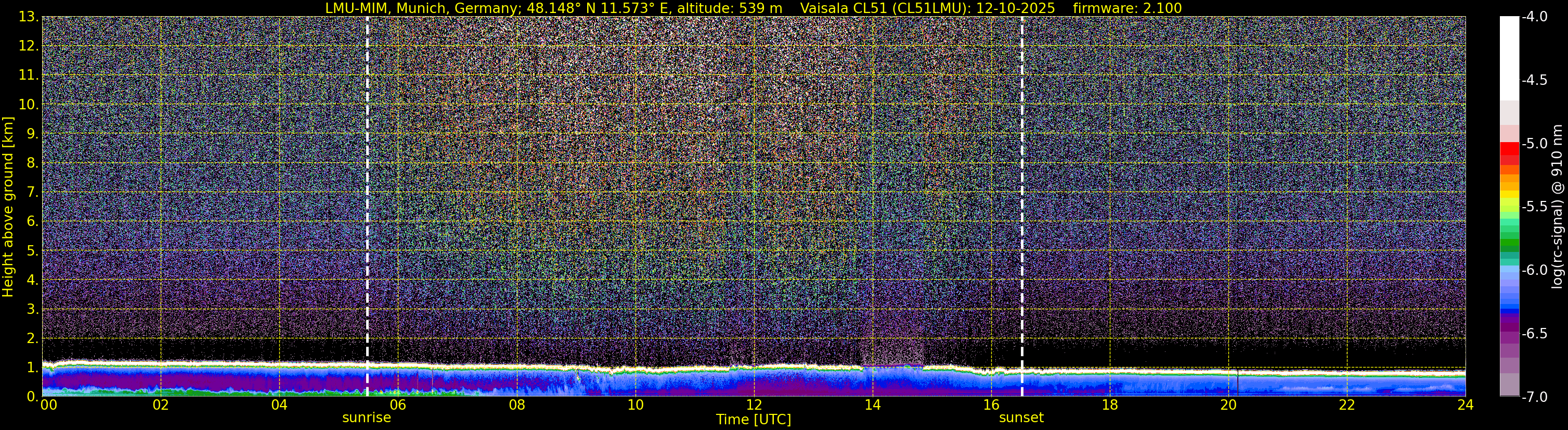Click the white dashed sunset marker line
This screenshot has height=430, width=1568.
click(1022, 207)
